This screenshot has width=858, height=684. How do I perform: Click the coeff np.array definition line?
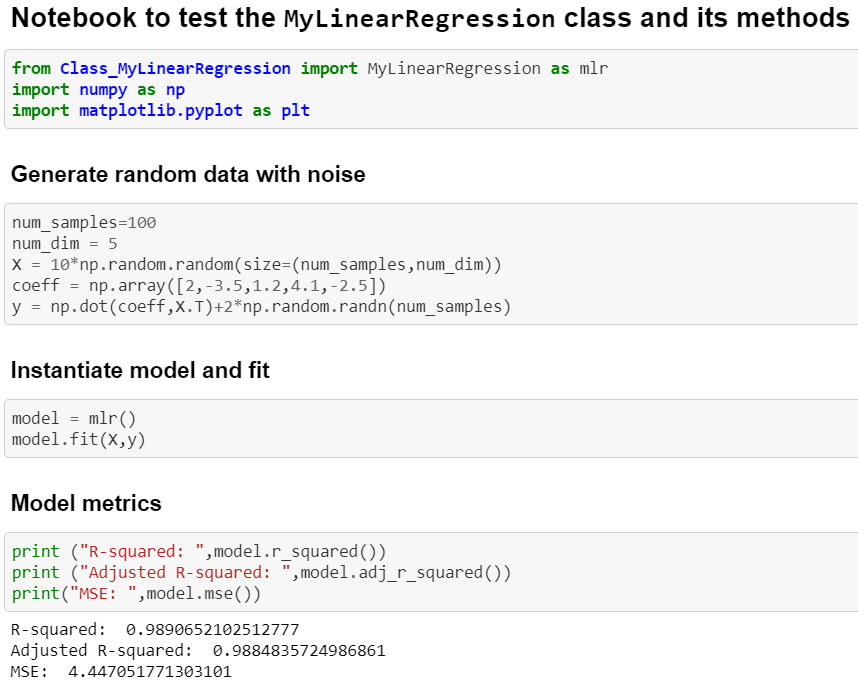click(206, 286)
